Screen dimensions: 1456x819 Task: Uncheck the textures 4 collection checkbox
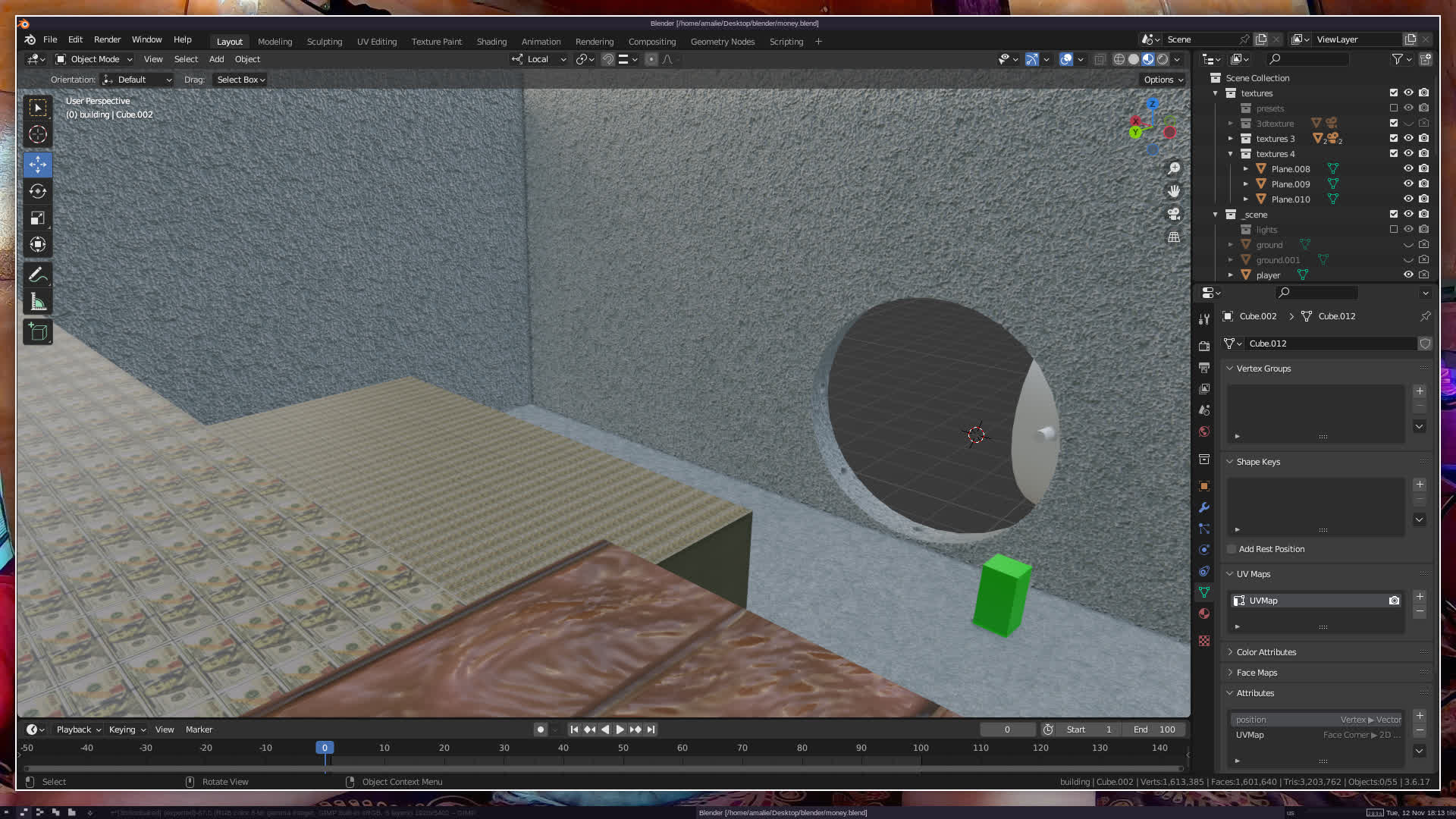[1393, 154]
